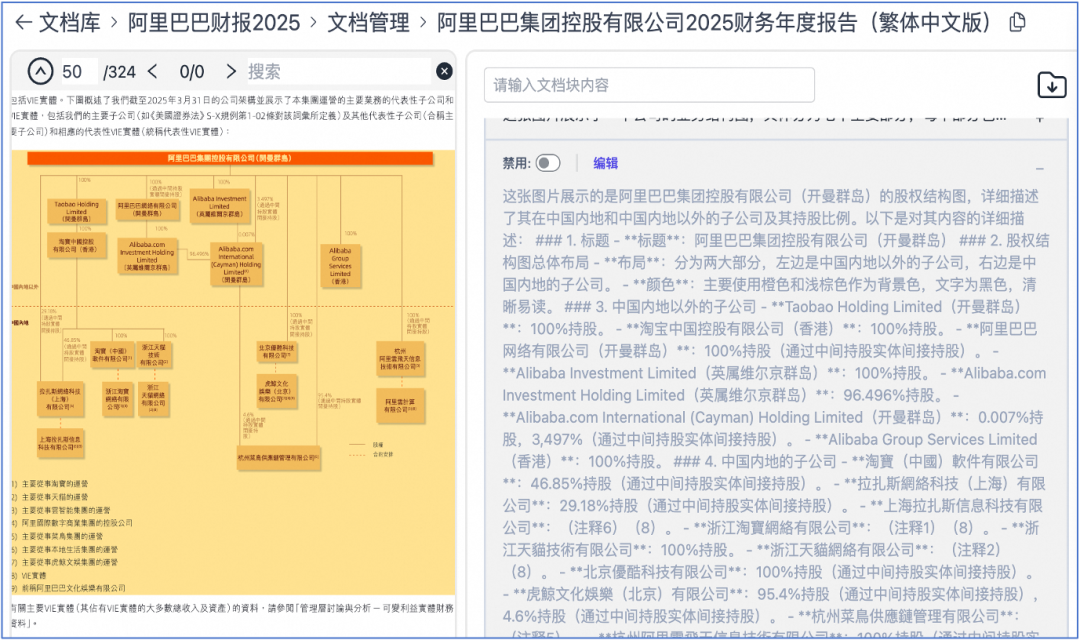
Task: Go to next search match arrow
Action: (x=231, y=71)
